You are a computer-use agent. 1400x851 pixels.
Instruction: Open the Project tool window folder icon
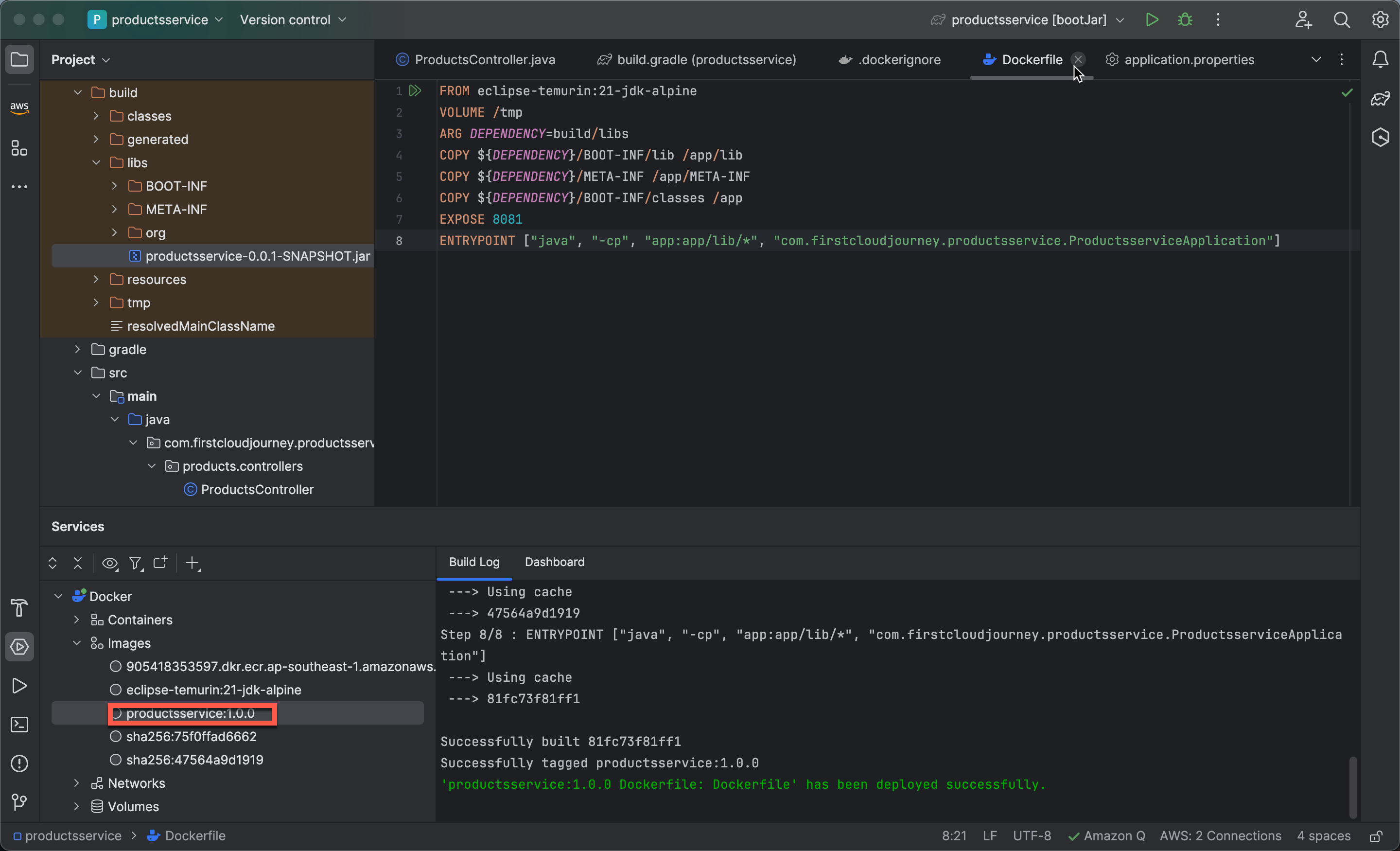click(x=19, y=59)
